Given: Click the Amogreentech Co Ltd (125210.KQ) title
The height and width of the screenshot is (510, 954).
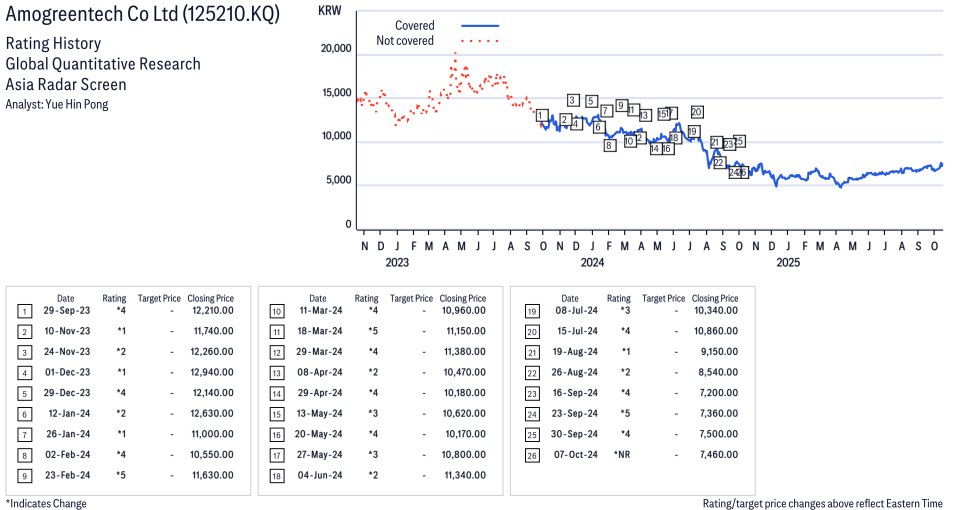Looking at the screenshot, I should tap(143, 14).
